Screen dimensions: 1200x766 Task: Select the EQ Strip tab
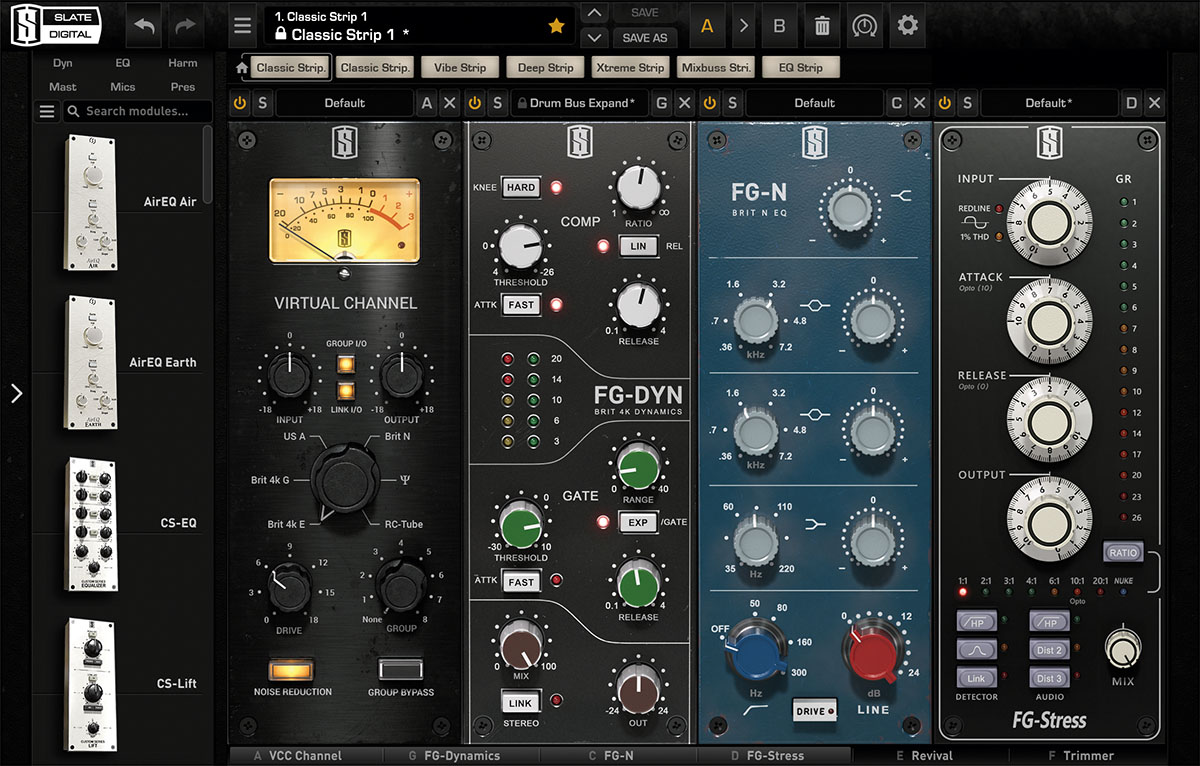tap(801, 68)
